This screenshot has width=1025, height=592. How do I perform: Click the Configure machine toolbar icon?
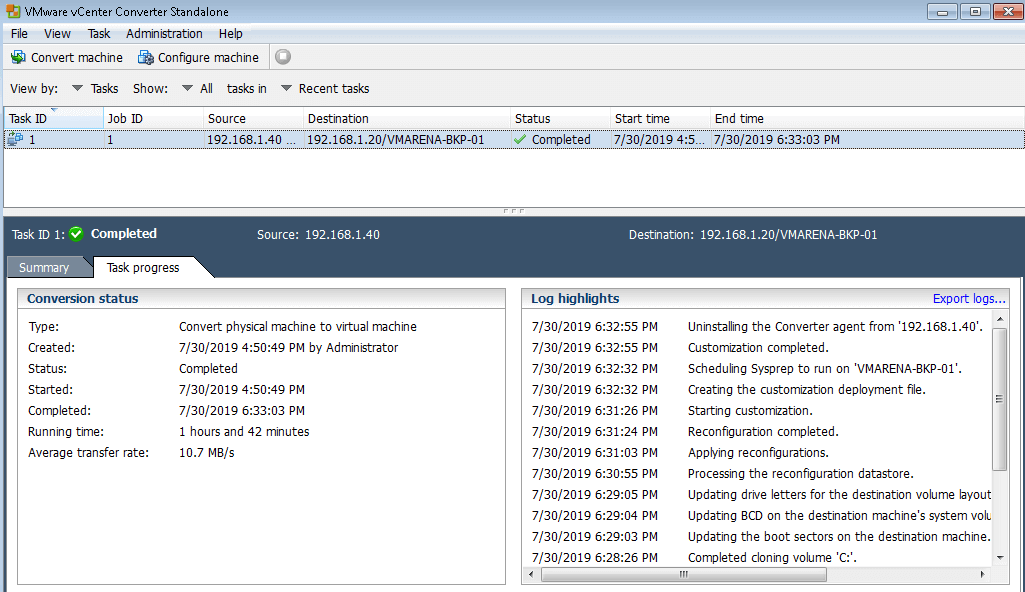pyautogui.click(x=145, y=58)
